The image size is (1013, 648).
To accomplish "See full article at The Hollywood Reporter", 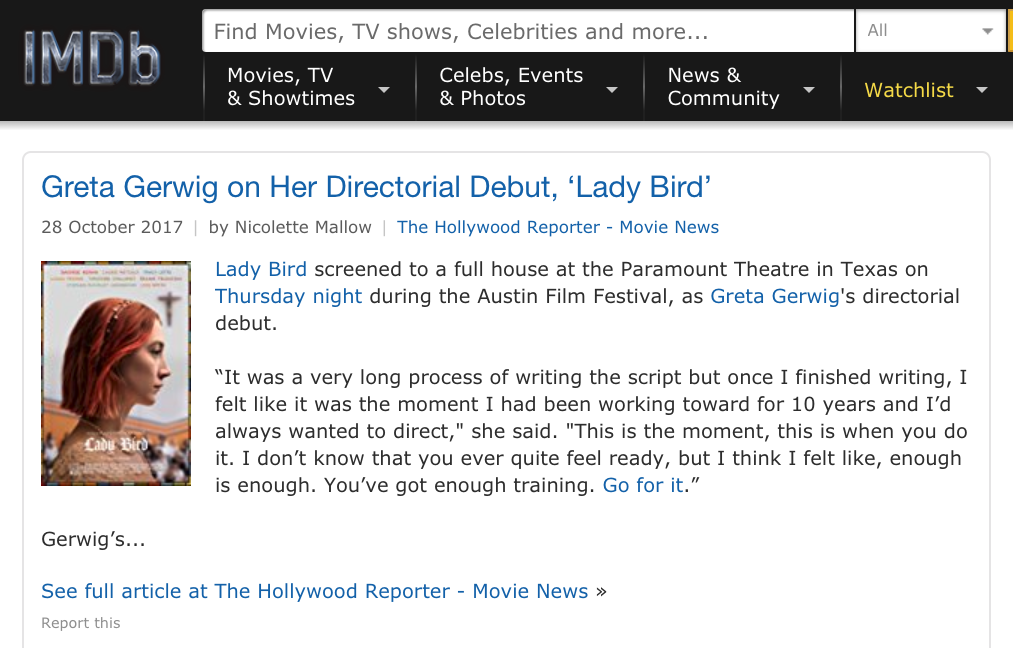I will [315, 591].
